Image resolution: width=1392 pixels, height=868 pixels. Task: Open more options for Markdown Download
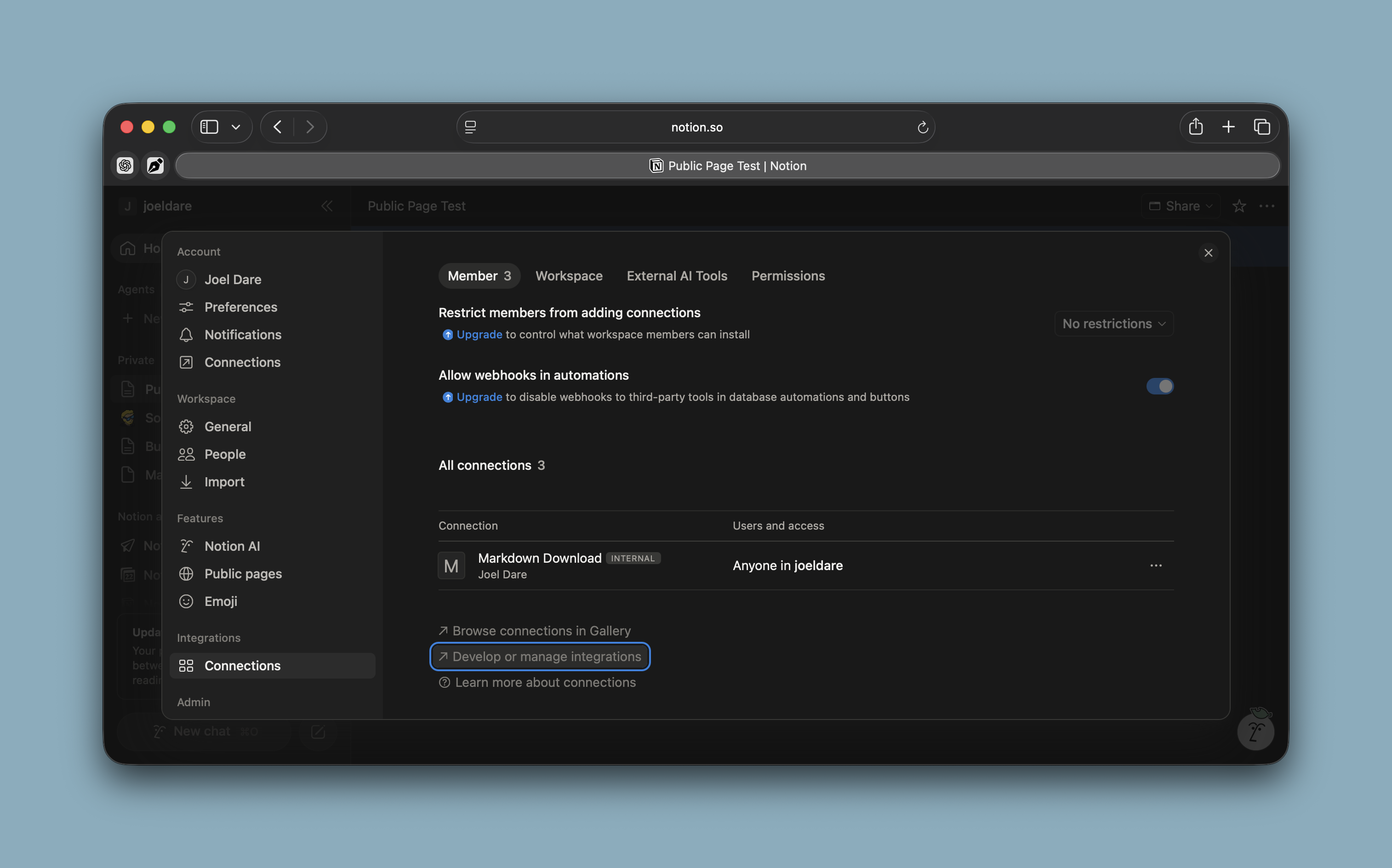click(1156, 565)
